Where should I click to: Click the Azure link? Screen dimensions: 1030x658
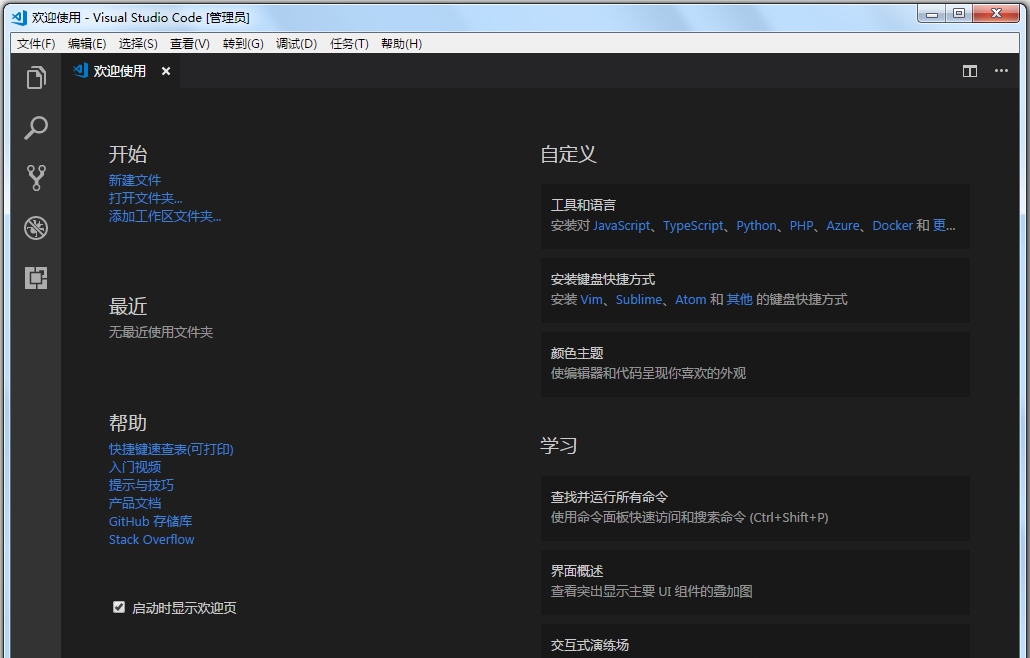843,225
